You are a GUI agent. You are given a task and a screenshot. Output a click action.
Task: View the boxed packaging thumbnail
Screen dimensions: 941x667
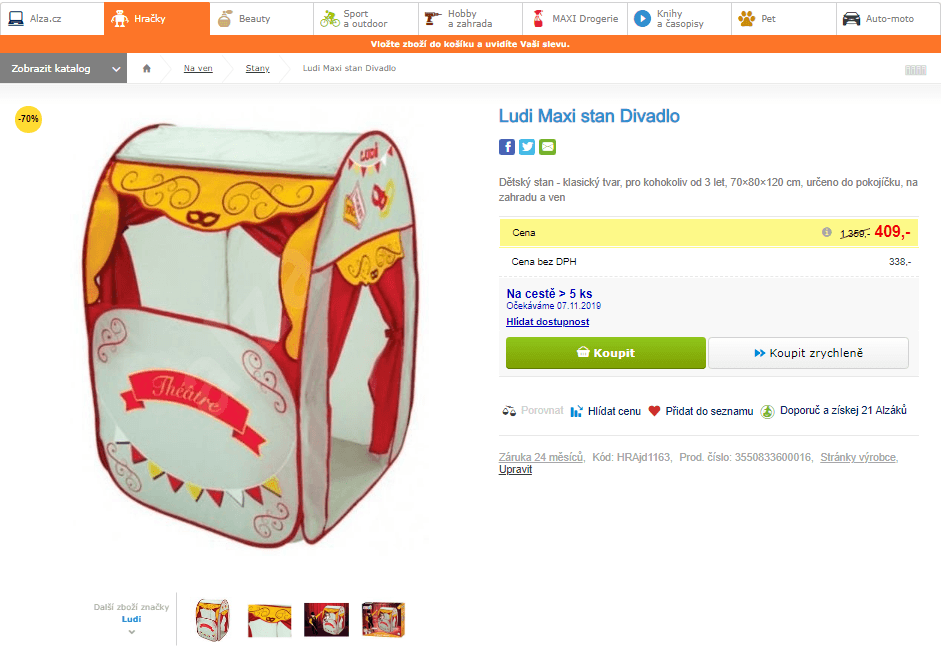coord(383,620)
